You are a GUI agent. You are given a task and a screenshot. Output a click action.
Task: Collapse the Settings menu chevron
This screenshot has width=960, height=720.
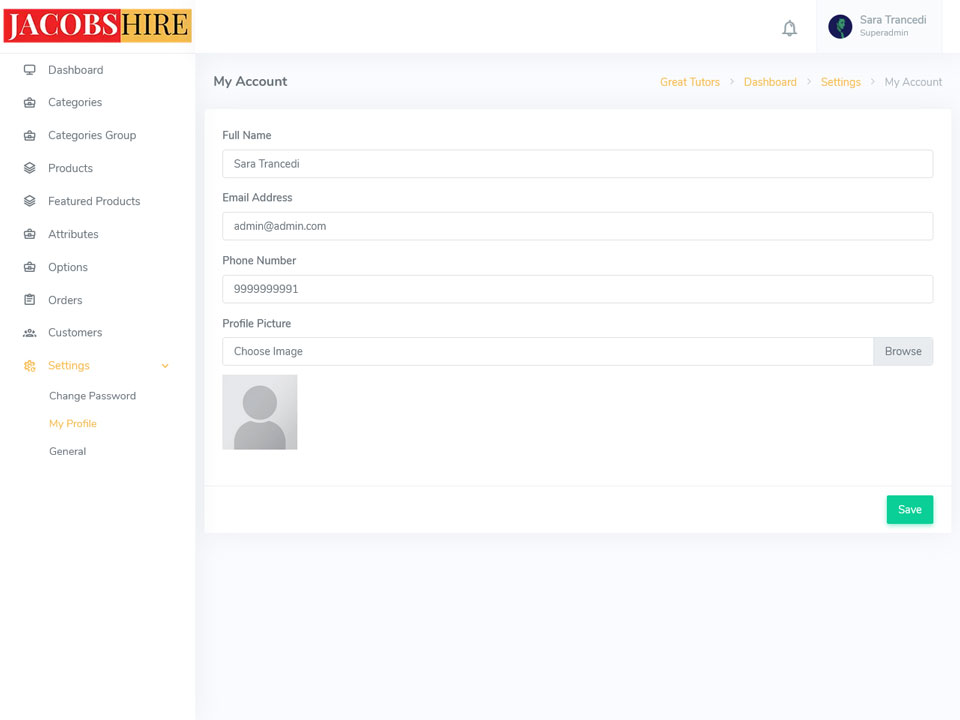click(x=165, y=366)
